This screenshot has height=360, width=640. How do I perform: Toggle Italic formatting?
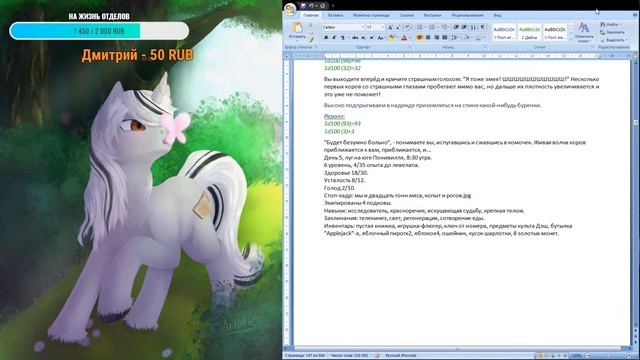[x=334, y=38]
